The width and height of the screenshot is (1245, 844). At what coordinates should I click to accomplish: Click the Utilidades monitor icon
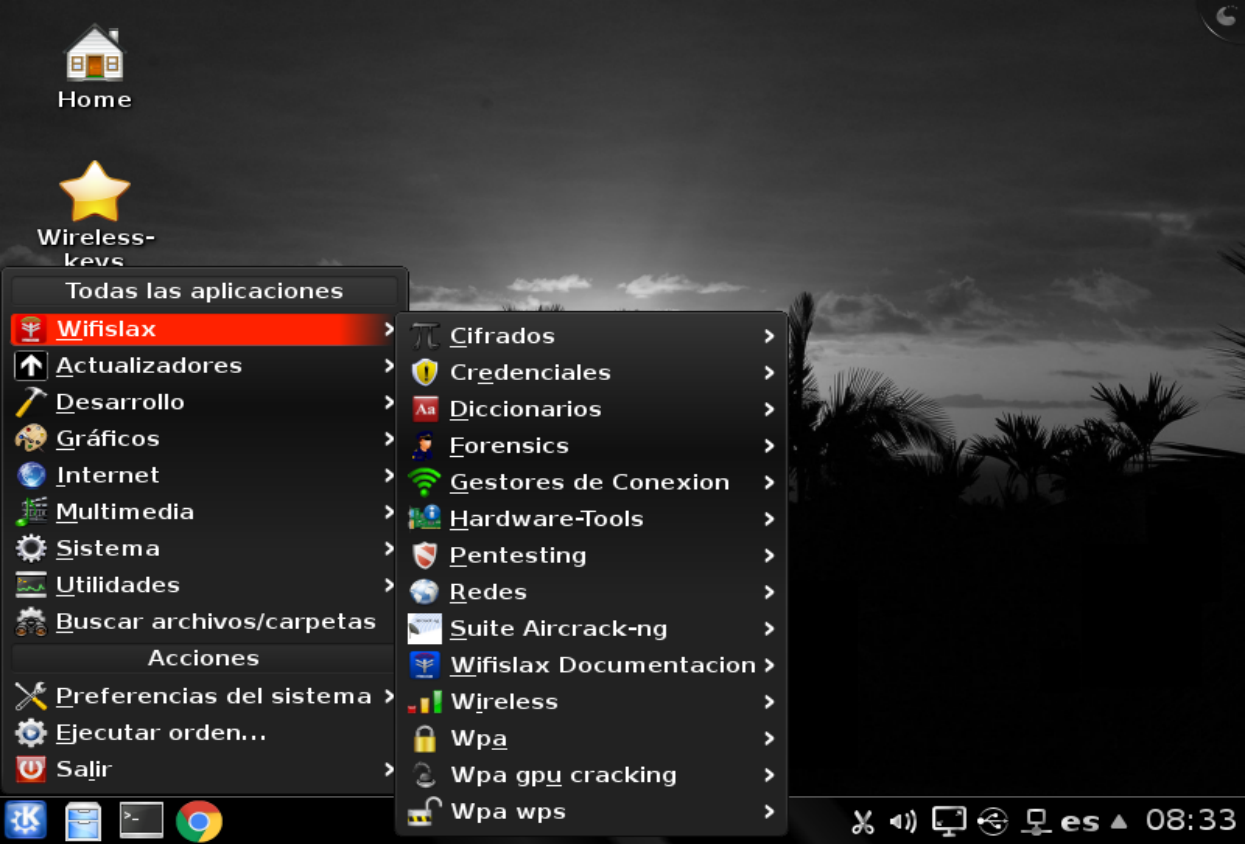pyautogui.click(x=31, y=585)
